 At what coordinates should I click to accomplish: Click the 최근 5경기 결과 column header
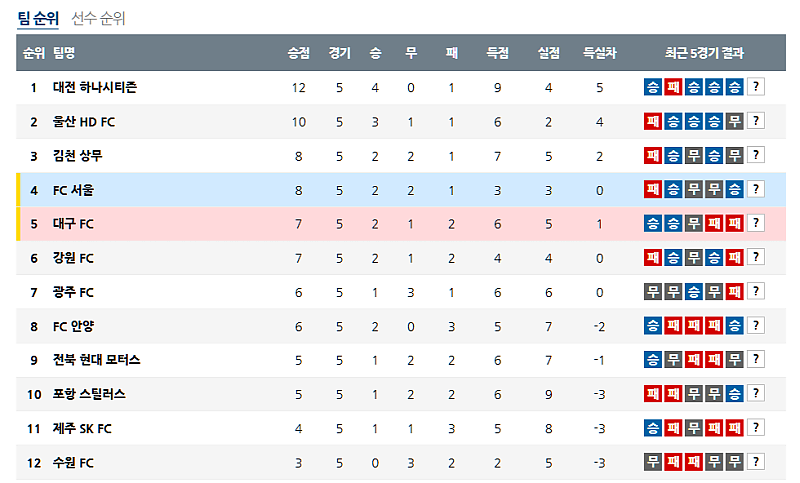point(704,53)
